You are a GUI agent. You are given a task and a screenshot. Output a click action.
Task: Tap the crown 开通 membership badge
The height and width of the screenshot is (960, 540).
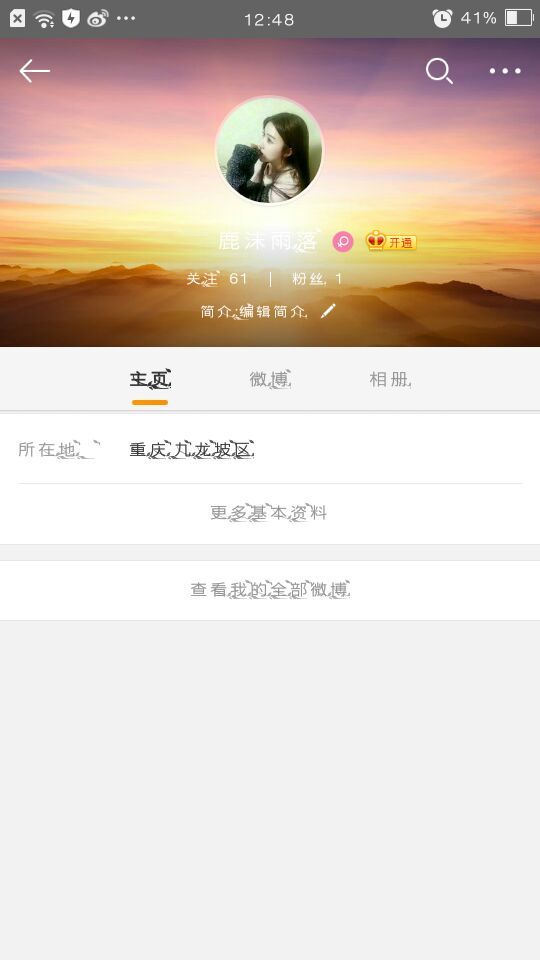click(x=391, y=242)
